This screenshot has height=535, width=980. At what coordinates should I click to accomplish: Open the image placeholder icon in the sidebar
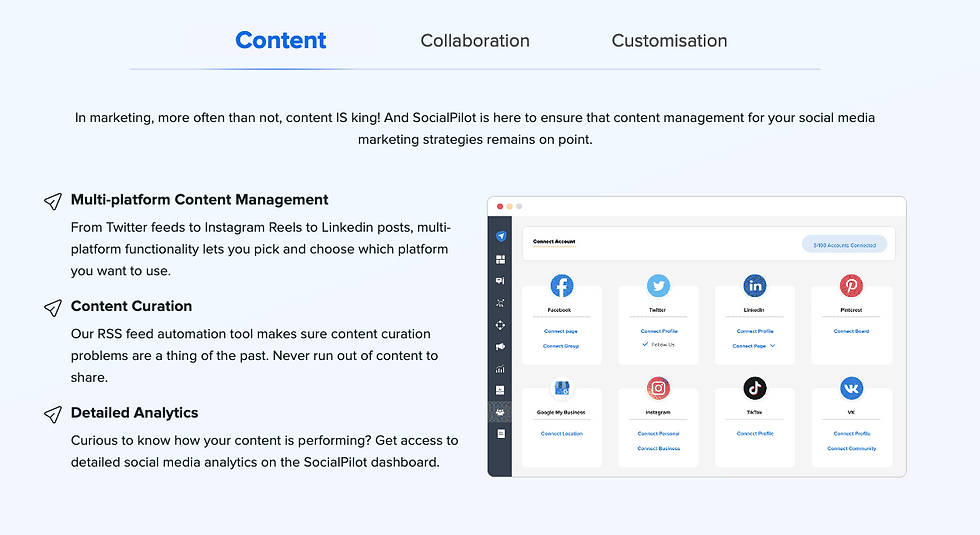[x=500, y=390]
